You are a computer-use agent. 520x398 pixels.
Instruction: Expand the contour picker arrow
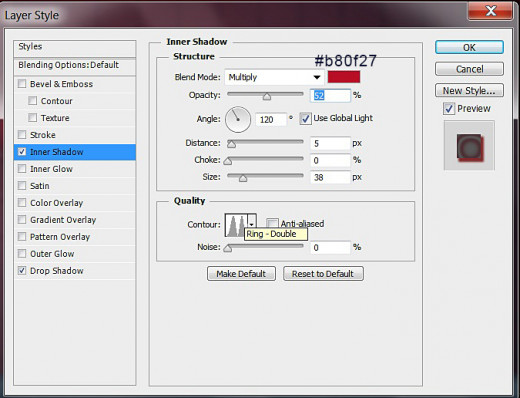coord(252,225)
